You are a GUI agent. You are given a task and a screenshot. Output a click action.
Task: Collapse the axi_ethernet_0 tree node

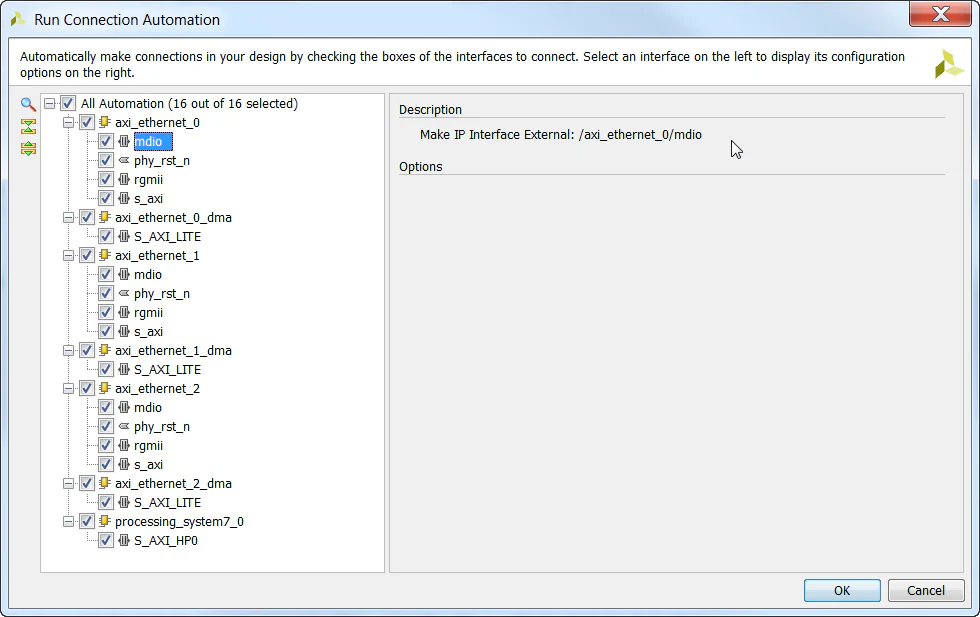68,122
